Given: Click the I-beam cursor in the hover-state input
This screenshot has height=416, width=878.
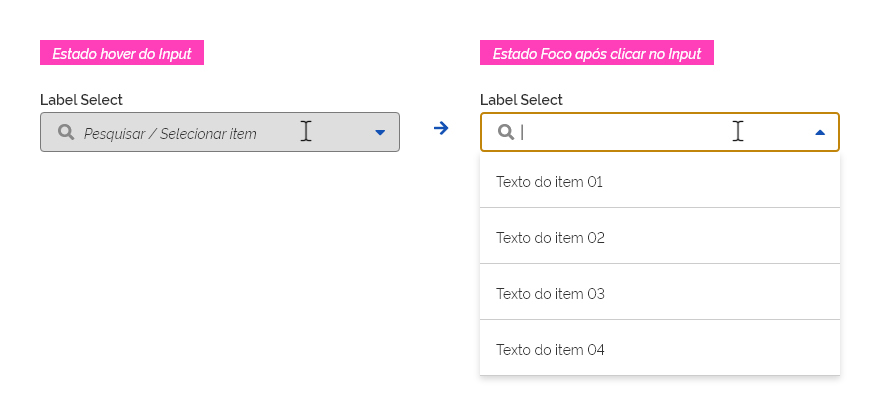Looking at the screenshot, I should [306, 131].
